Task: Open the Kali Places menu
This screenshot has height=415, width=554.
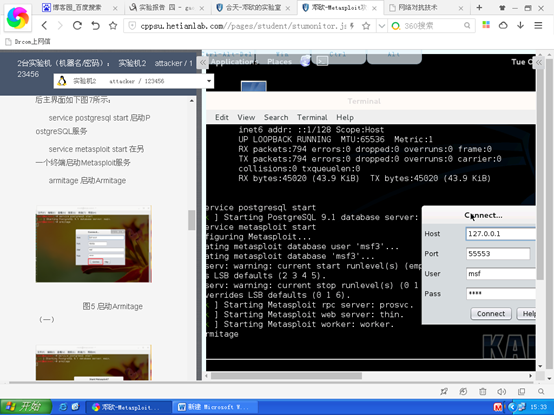Action: 279,62
